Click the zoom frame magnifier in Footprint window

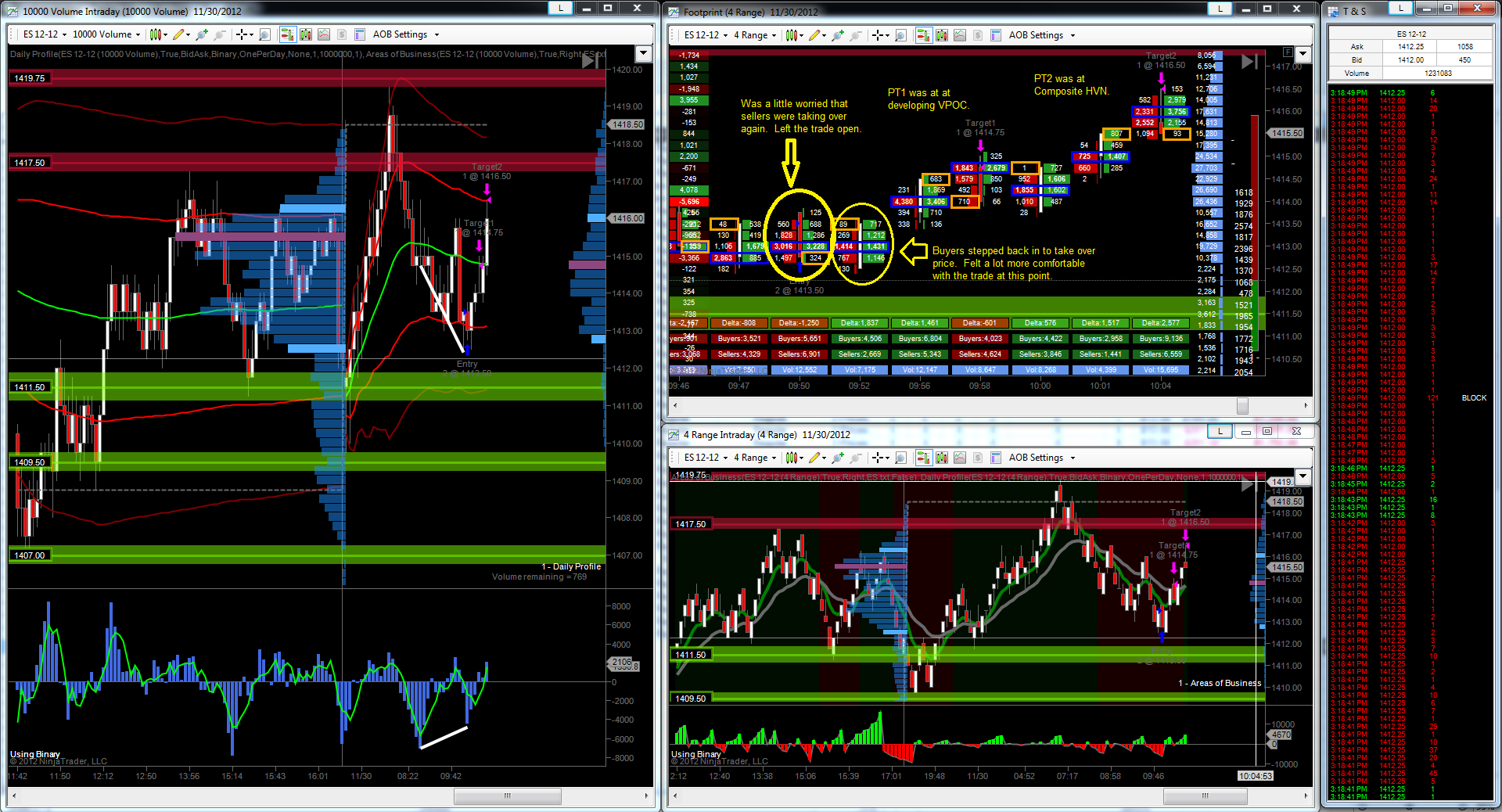[x=900, y=35]
